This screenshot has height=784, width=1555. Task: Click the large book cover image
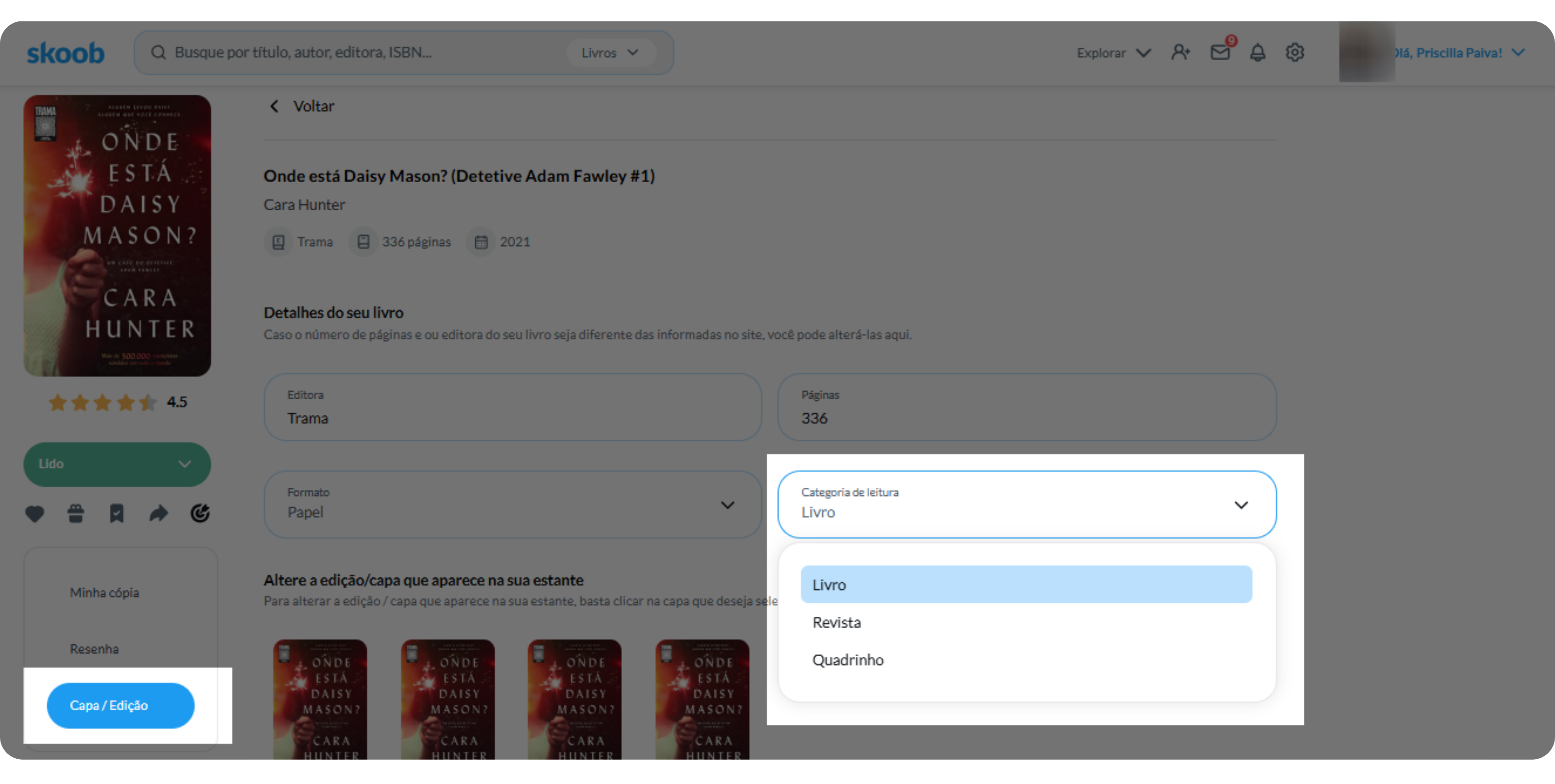click(117, 236)
